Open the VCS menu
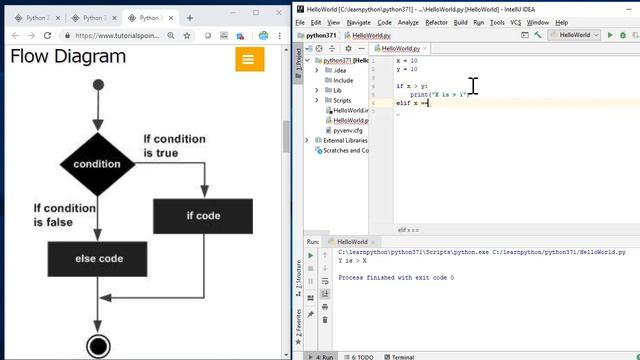The width and height of the screenshot is (640, 360). [x=516, y=22]
